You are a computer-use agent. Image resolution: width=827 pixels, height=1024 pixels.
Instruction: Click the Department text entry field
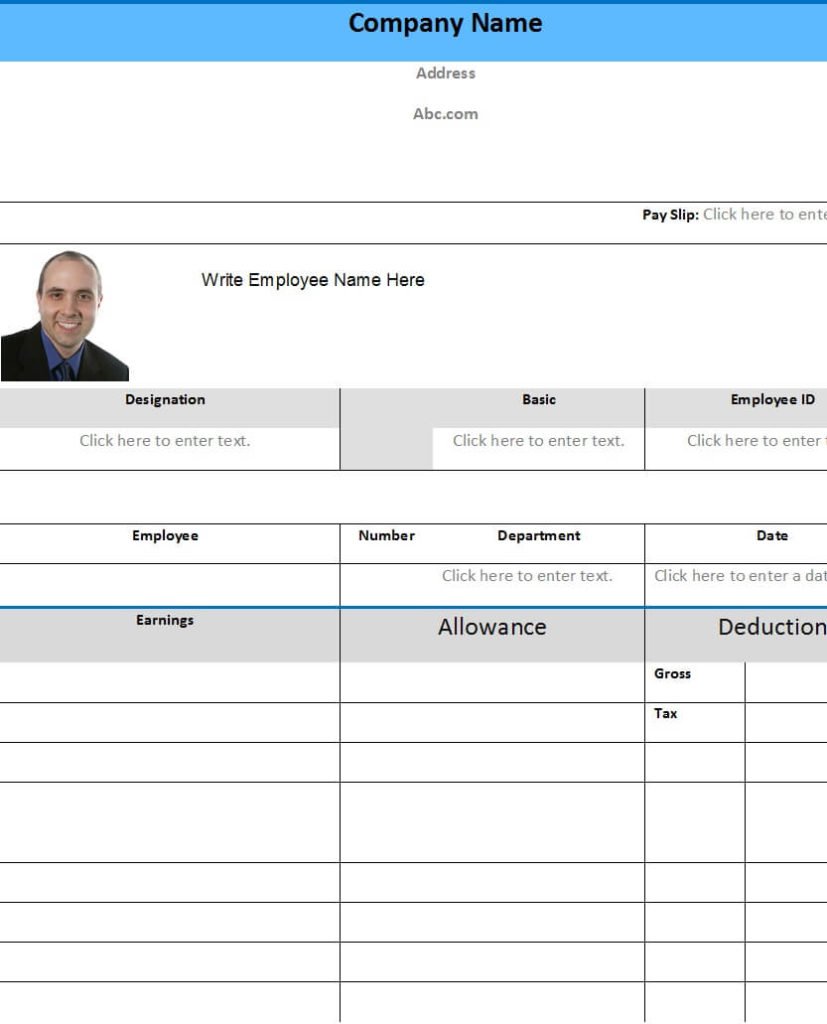(x=528, y=576)
